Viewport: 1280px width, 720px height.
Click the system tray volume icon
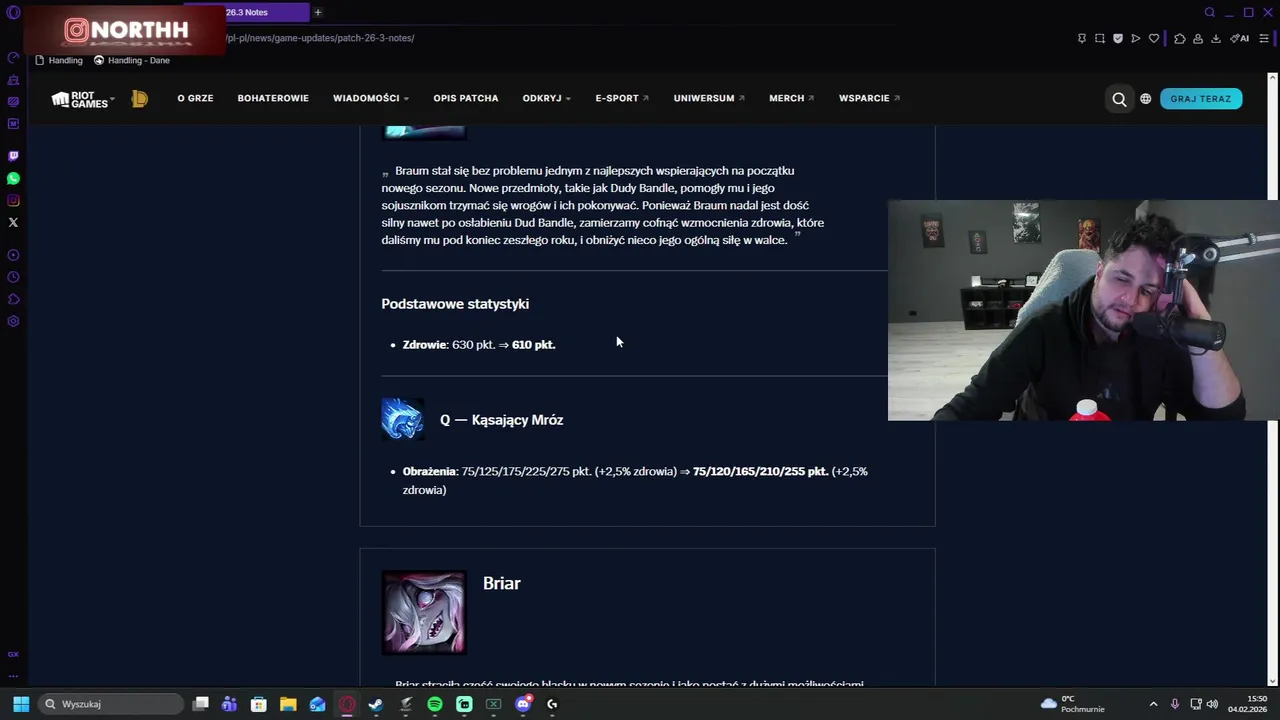[x=1212, y=704]
